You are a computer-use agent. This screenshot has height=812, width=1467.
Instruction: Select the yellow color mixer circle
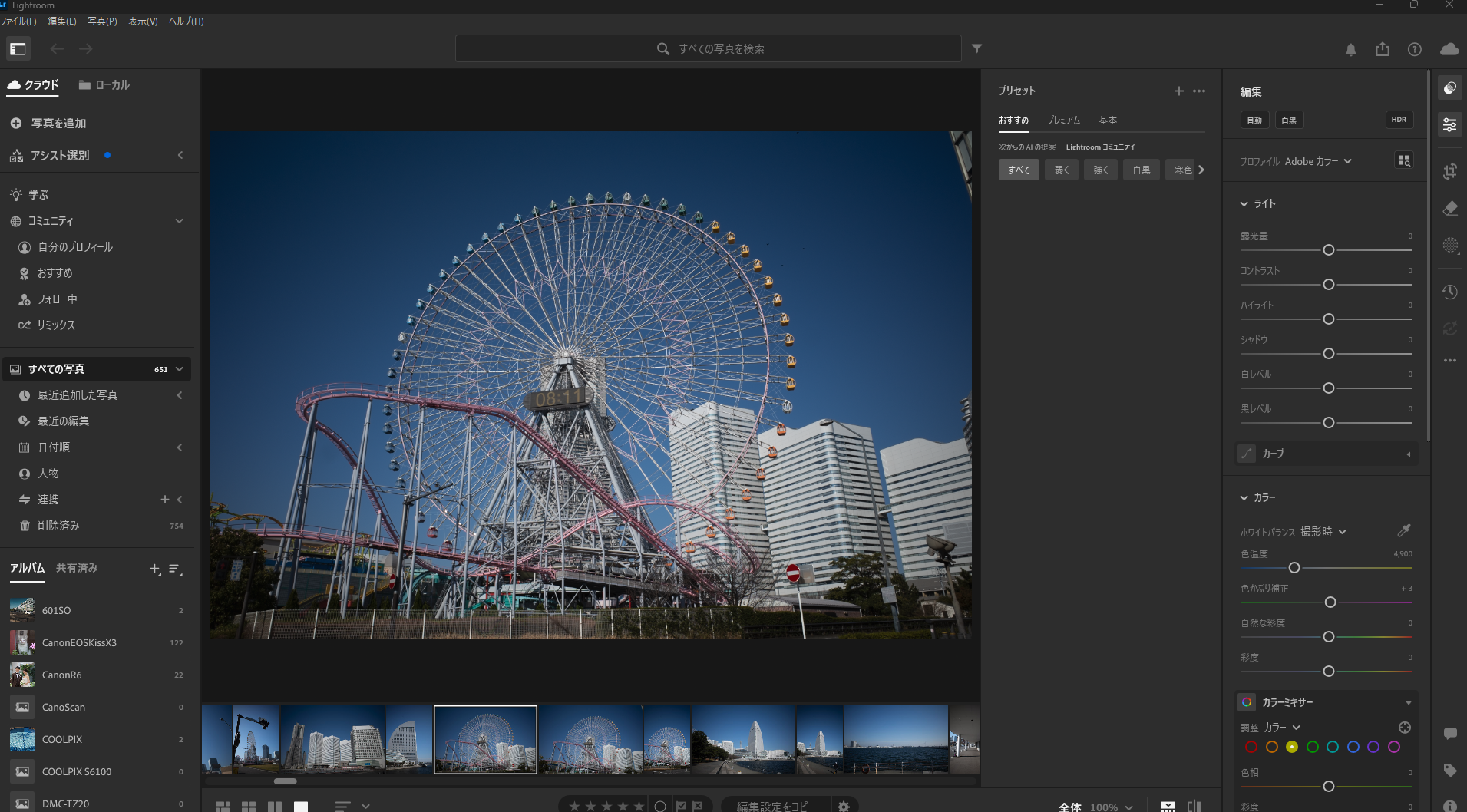click(1292, 747)
